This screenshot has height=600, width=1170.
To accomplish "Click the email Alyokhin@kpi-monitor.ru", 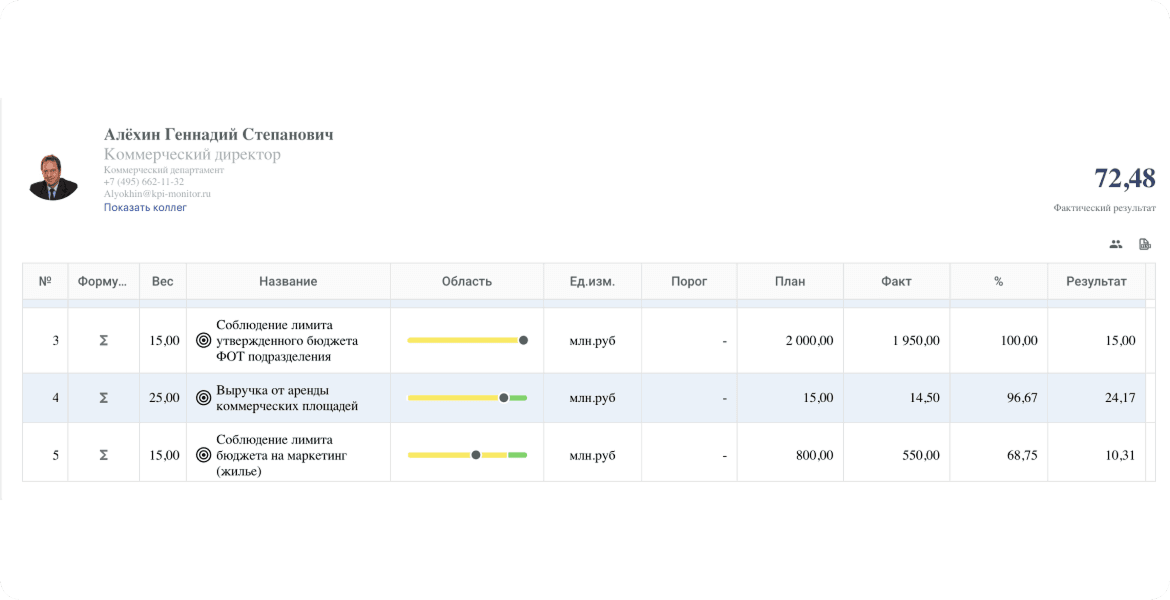I will click(157, 194).
